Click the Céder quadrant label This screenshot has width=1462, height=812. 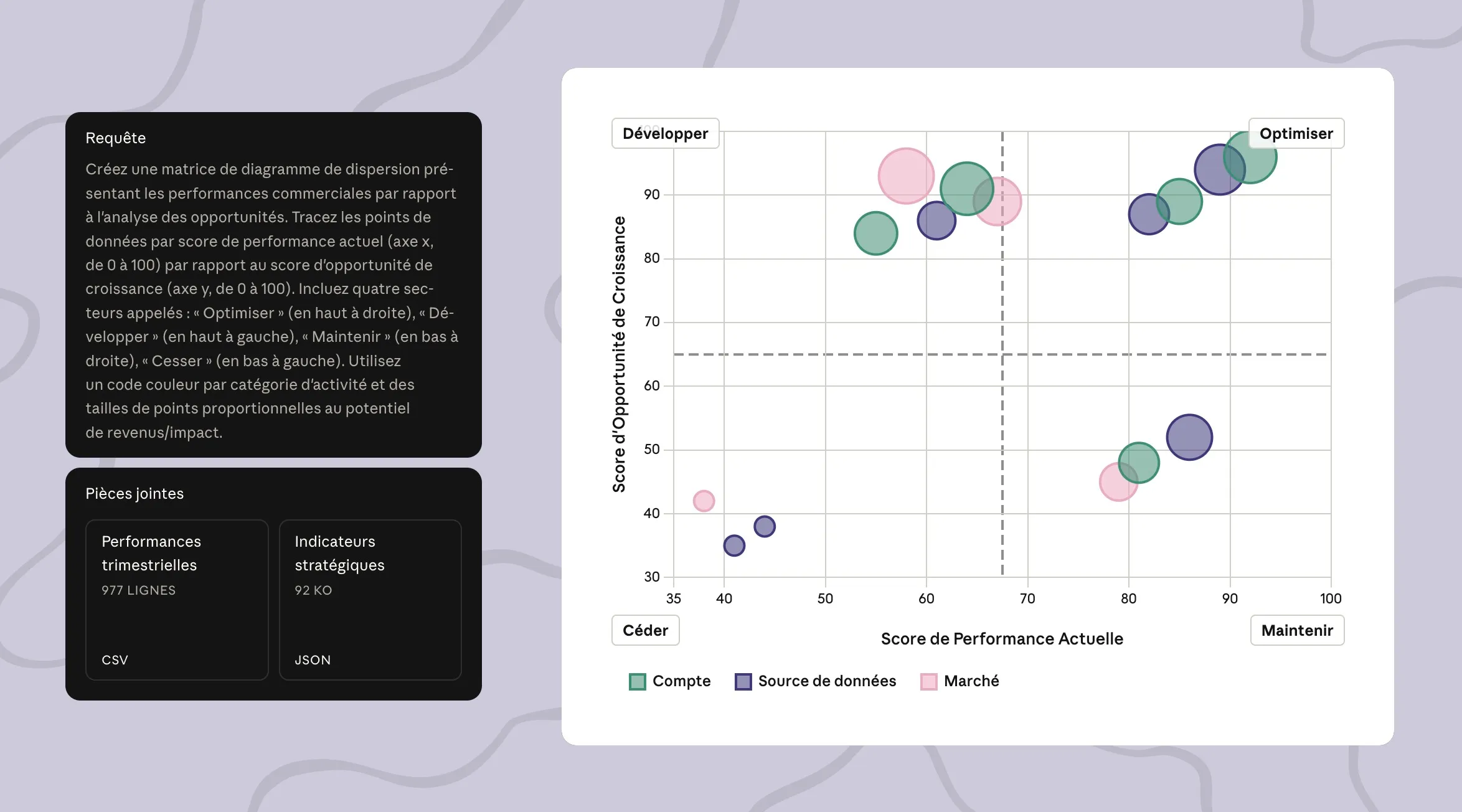point(645,630)
